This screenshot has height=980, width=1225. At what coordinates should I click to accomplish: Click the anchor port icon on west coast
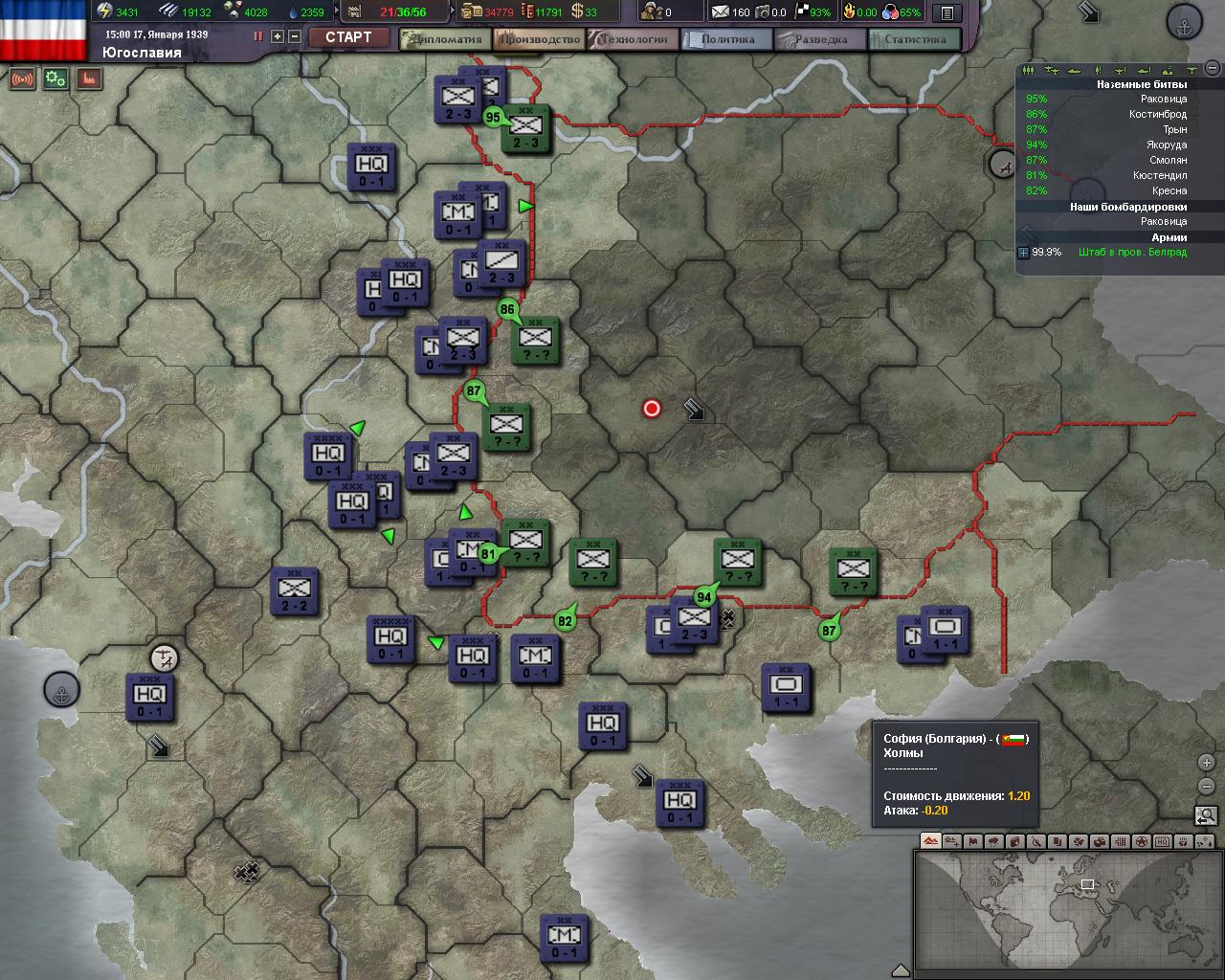coord(61,691)
